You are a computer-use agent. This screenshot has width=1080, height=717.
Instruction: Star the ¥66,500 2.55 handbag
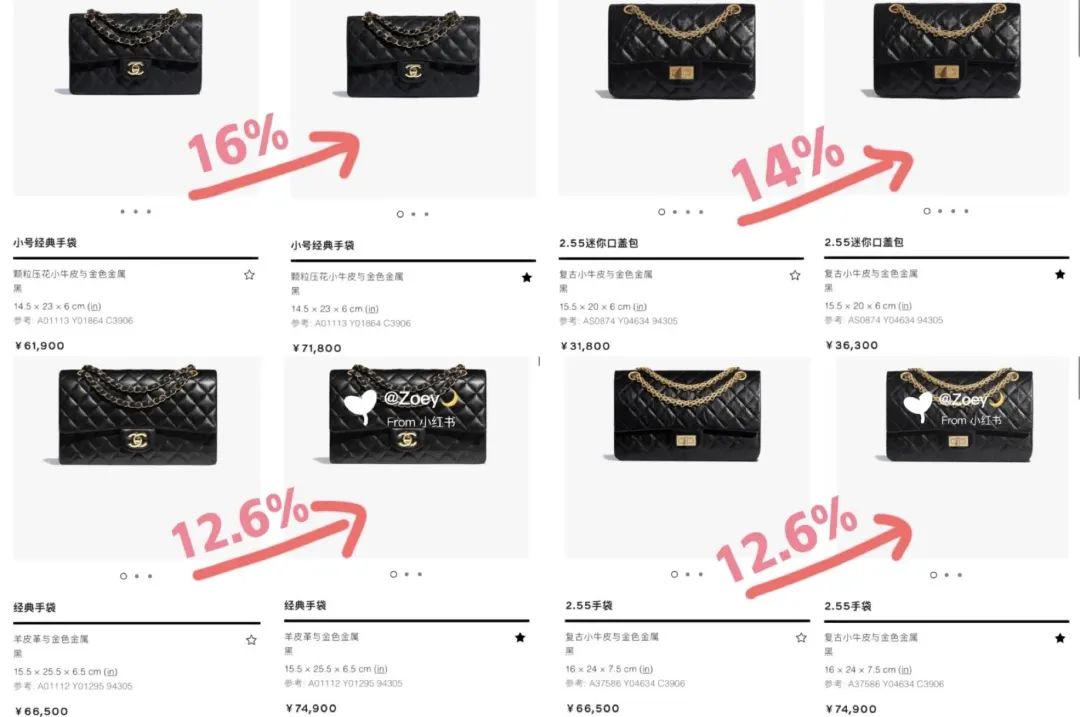pyautogui.click(x=801, y=638)
